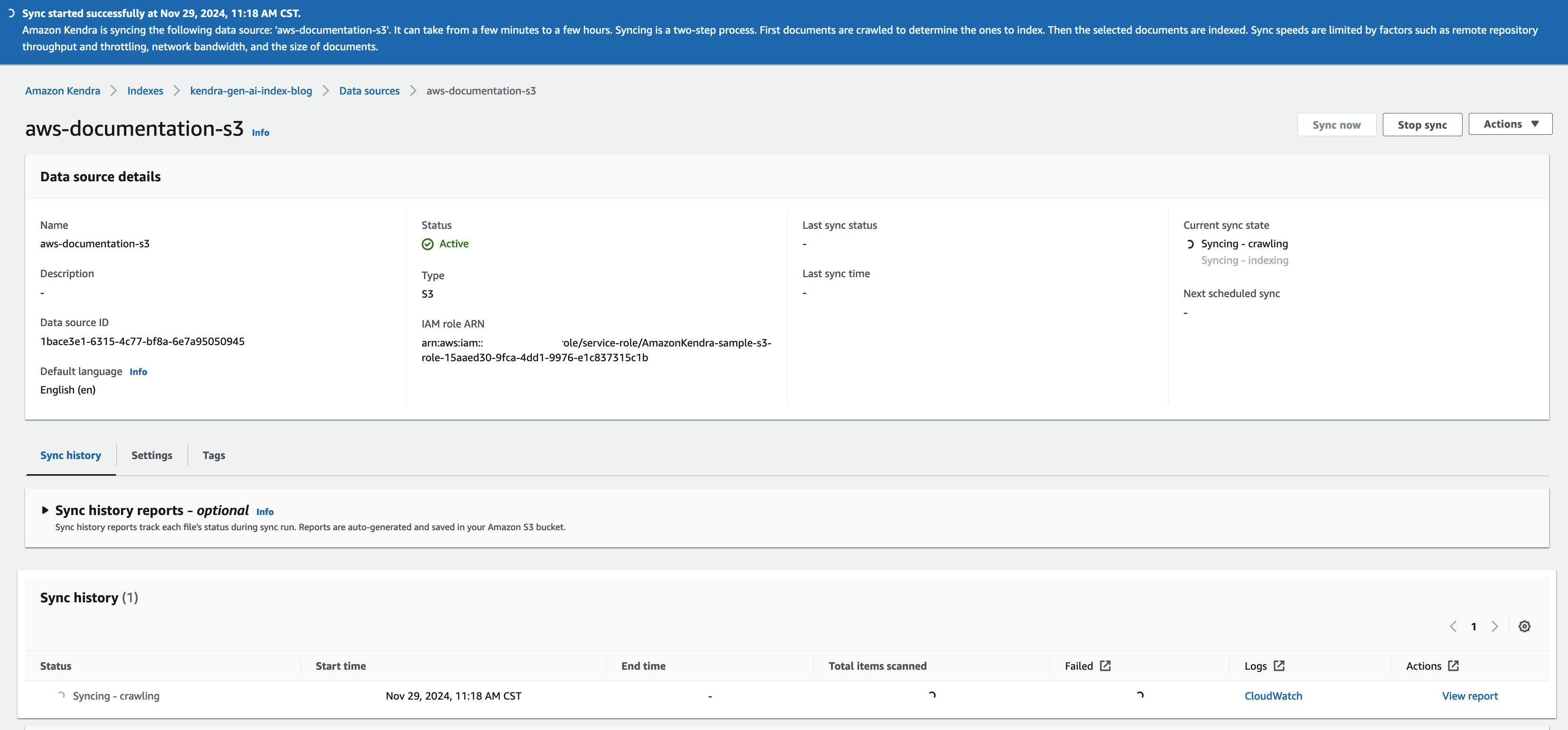This screenshot has width=1568, height=730.
Task: Click the Logs column external link icon
Action: click(x=1279, y=665)
